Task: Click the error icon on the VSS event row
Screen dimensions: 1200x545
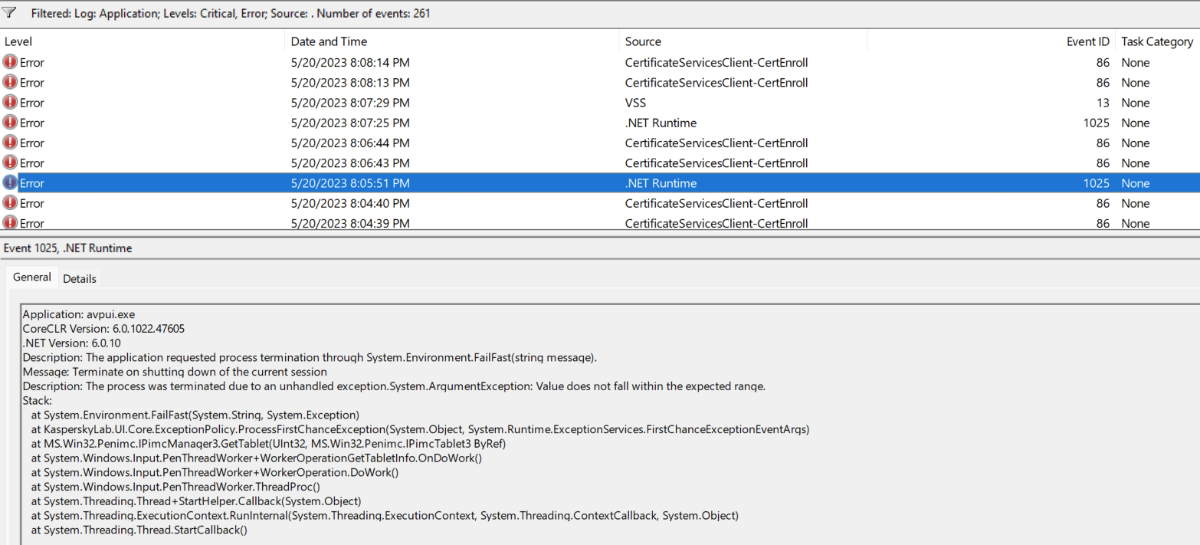Action: [10, 103]
